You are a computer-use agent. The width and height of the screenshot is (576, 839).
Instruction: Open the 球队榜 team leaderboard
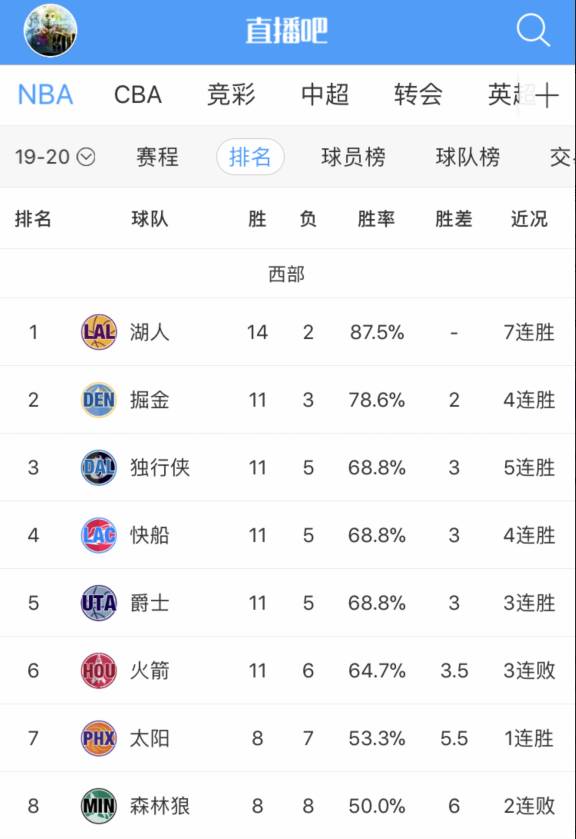click(x=468, y=157)
